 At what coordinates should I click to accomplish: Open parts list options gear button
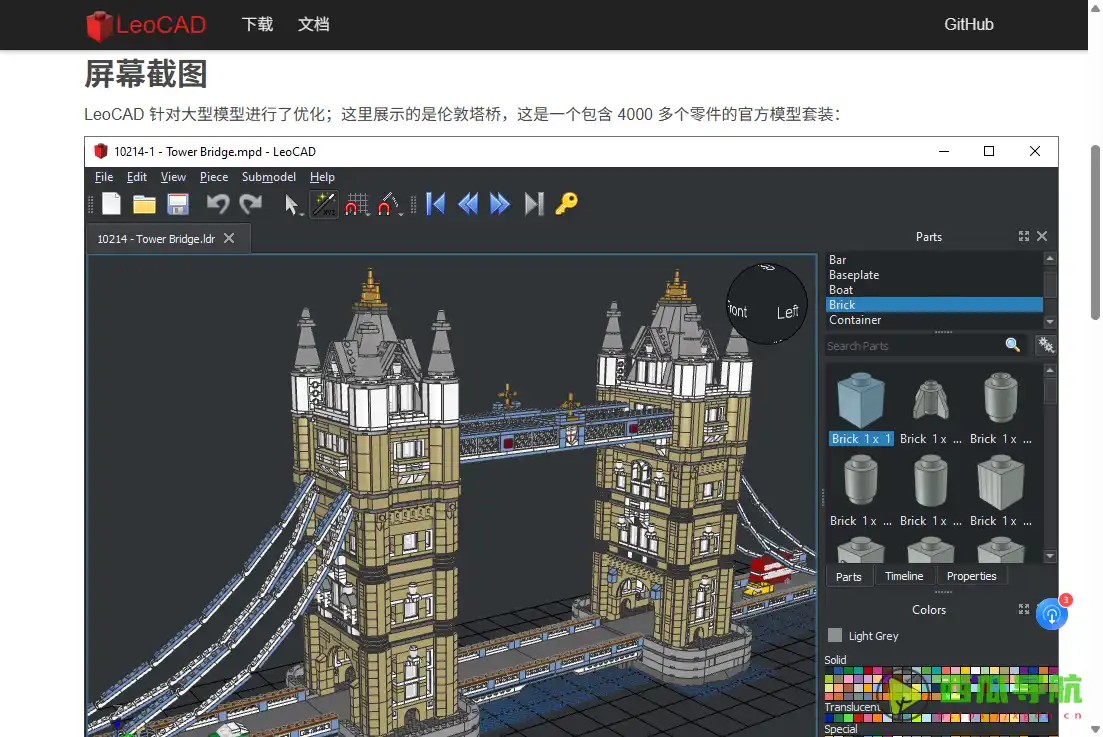click(1046, 345)
